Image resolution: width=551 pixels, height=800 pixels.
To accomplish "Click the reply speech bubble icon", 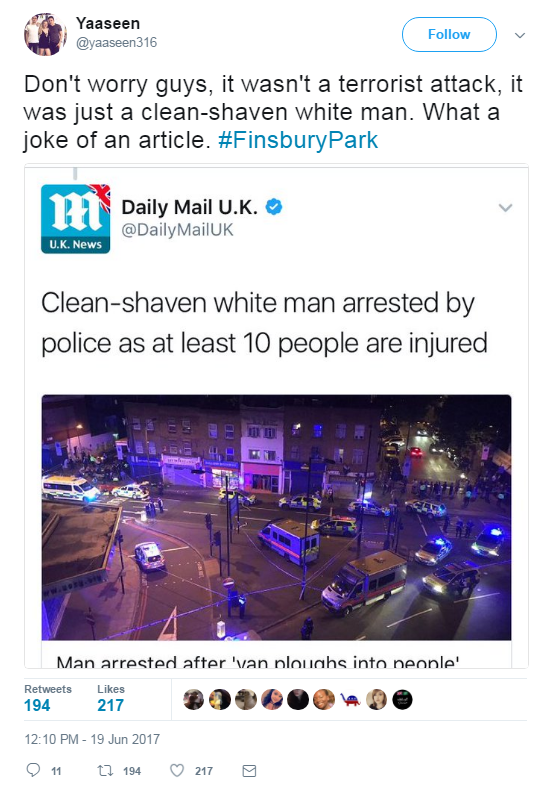I will [33, 770].
